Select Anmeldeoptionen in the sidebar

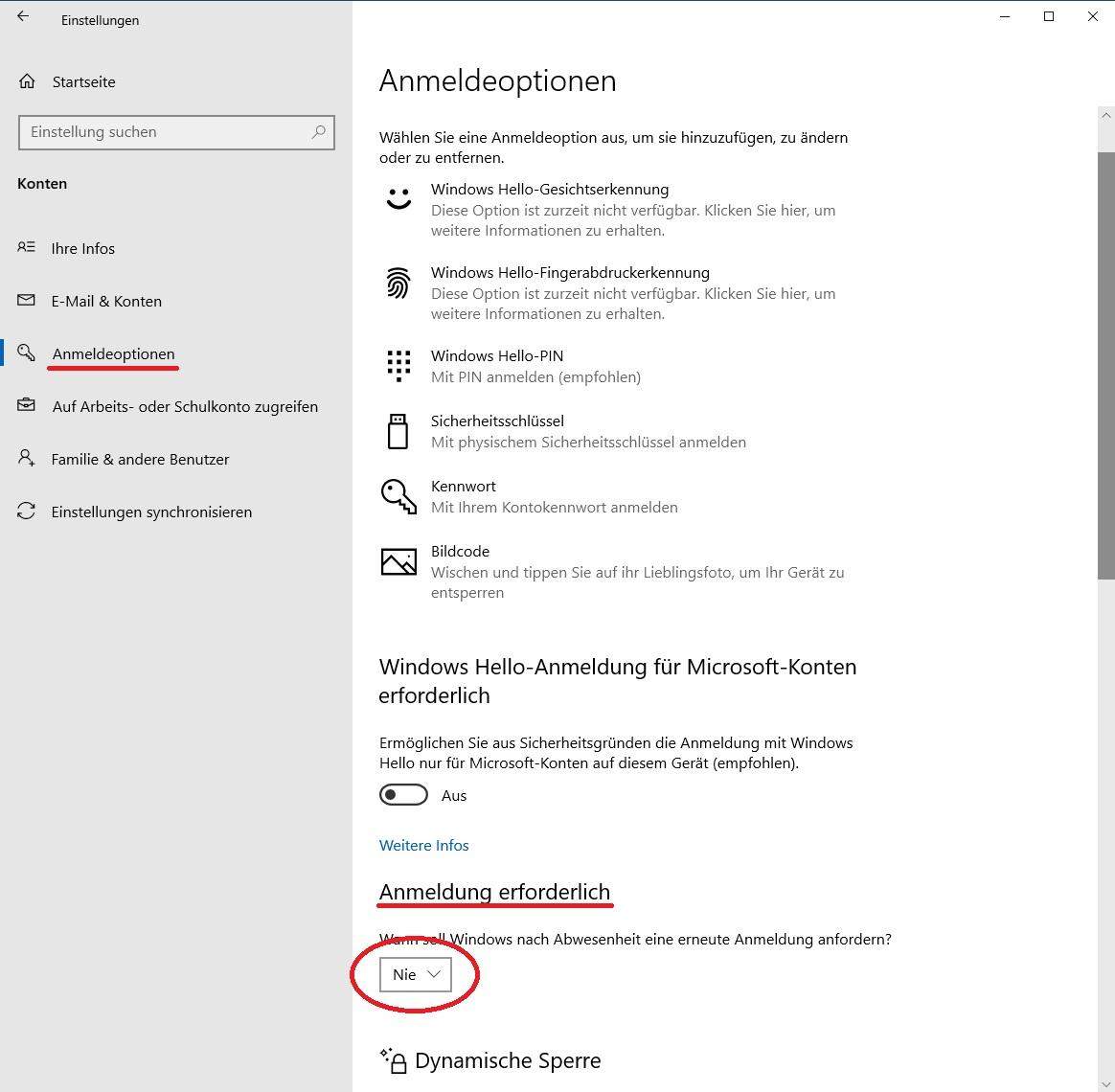point(114,353)
